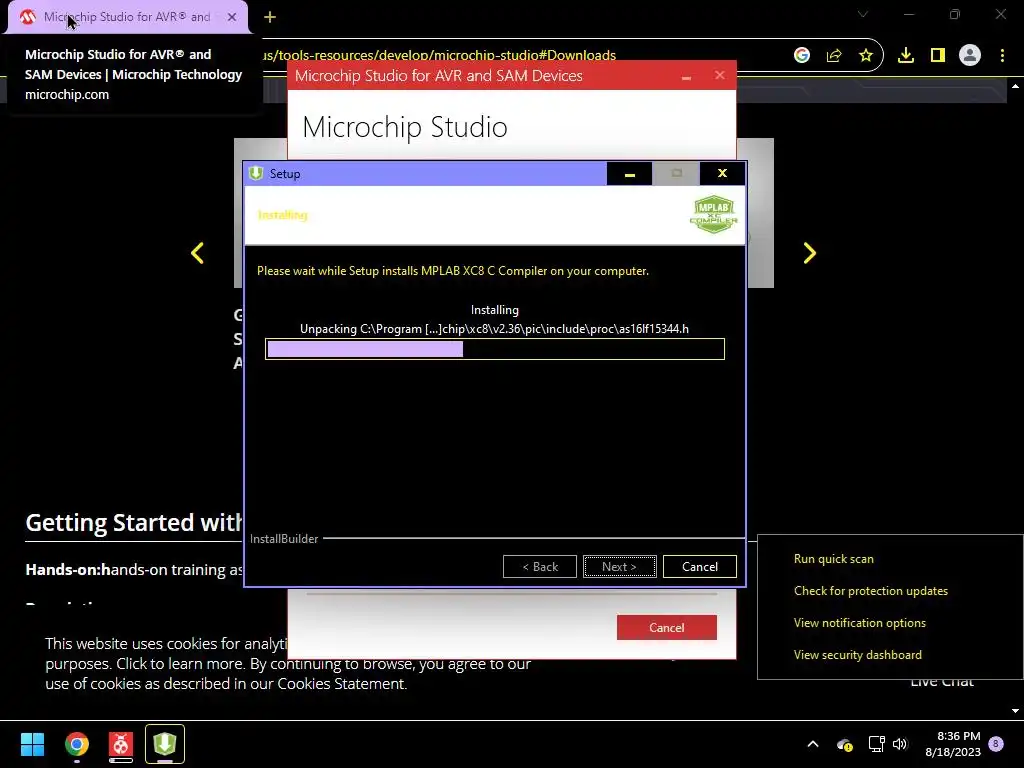1024x768 pixels.
Task: Select View security dashboard
Action: (x=857, y=655)
